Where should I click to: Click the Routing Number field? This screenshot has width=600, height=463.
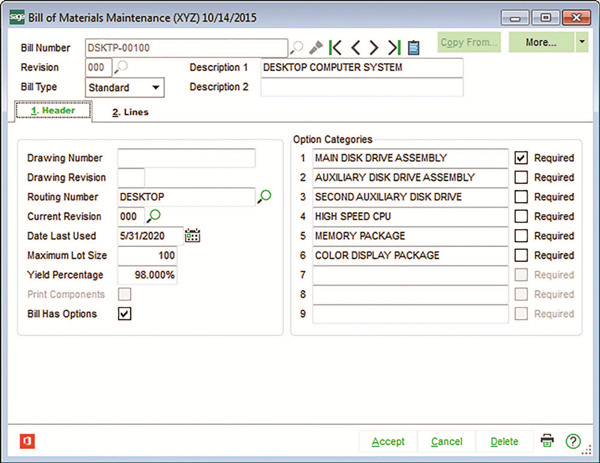(186, 197)
